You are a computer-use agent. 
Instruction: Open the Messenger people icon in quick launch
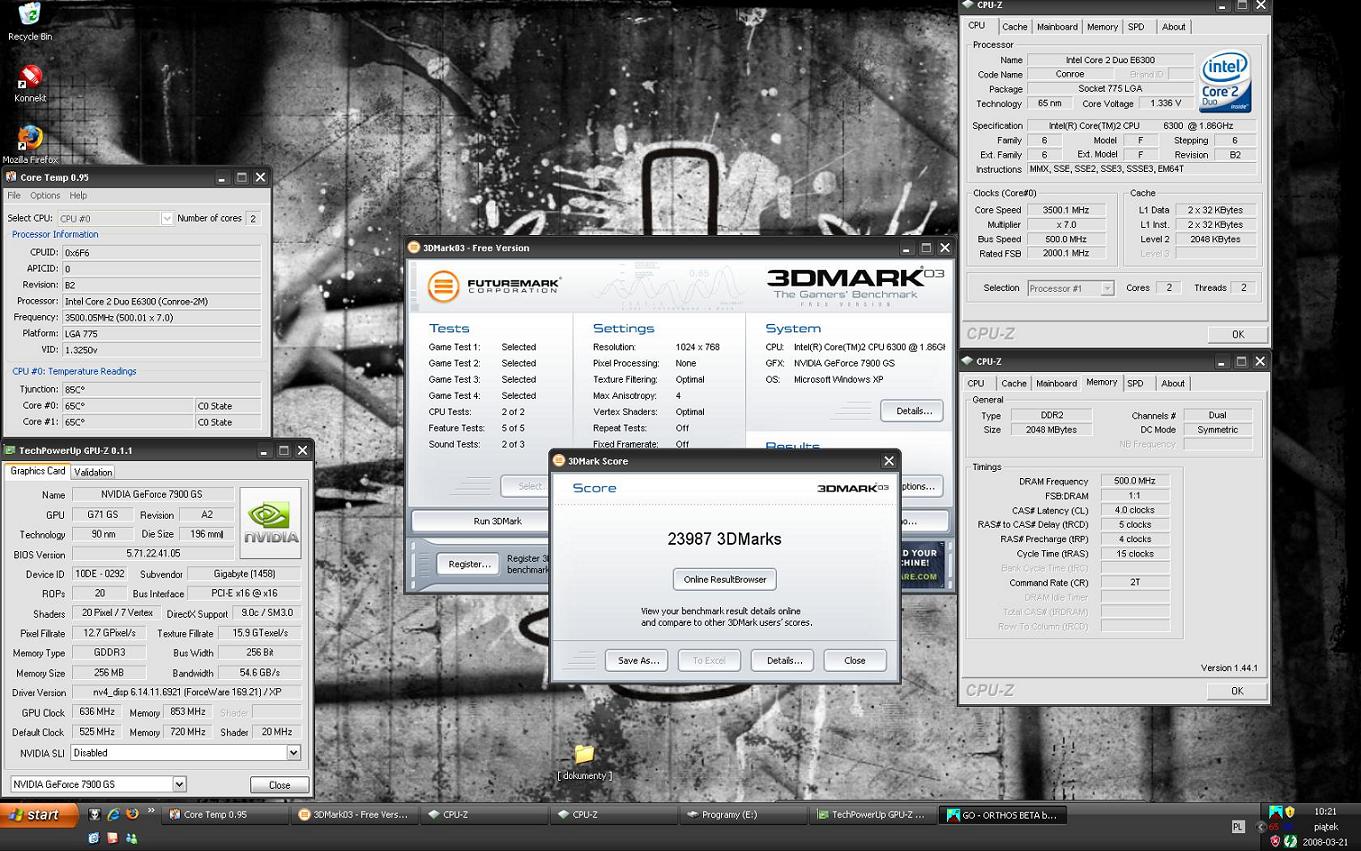(x=131, y=838)
